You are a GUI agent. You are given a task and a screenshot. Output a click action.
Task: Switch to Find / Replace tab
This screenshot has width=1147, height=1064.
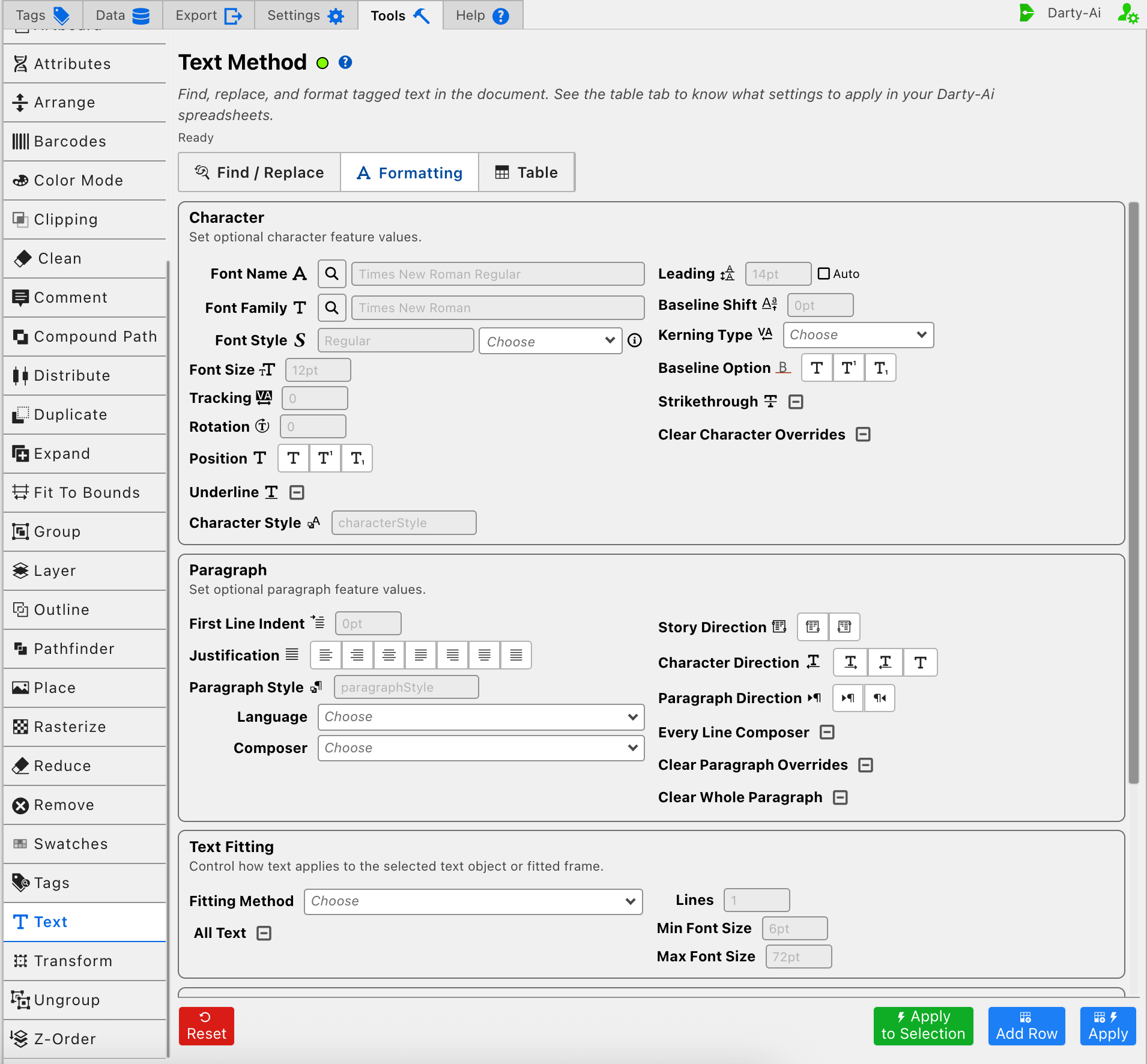pos(259,173)
